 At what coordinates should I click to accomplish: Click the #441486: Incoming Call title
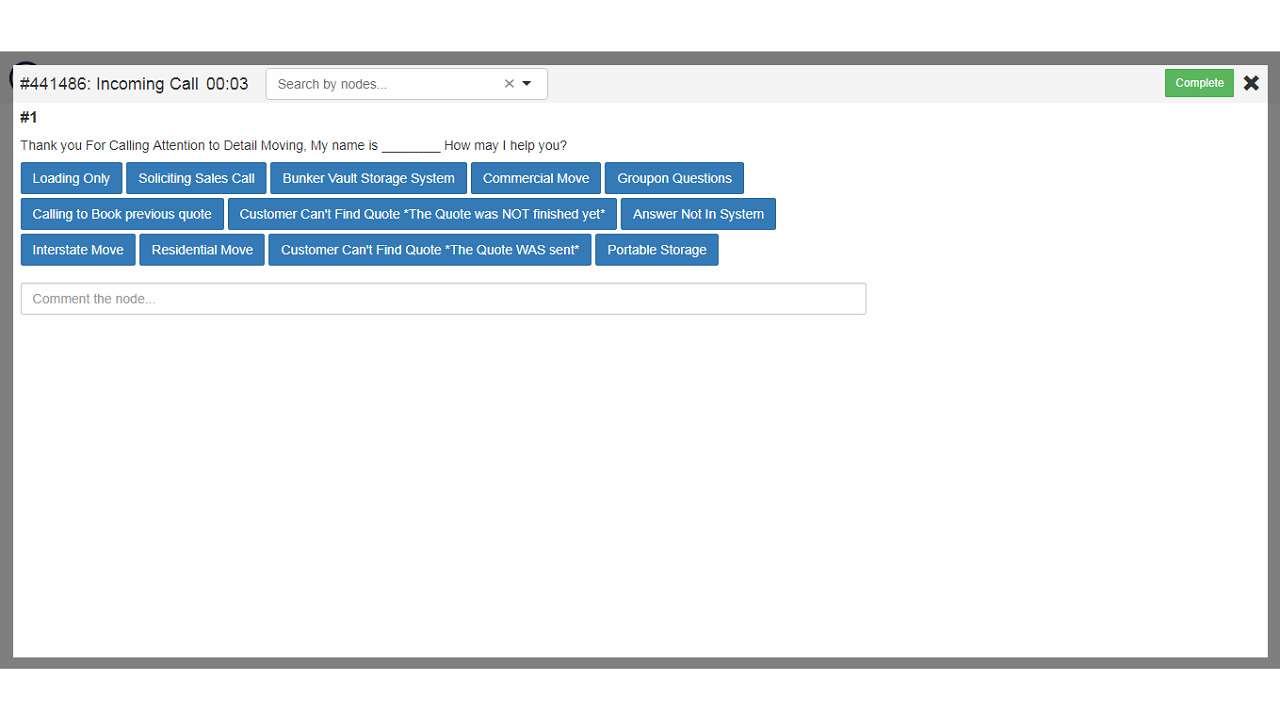tap(109, 84)
